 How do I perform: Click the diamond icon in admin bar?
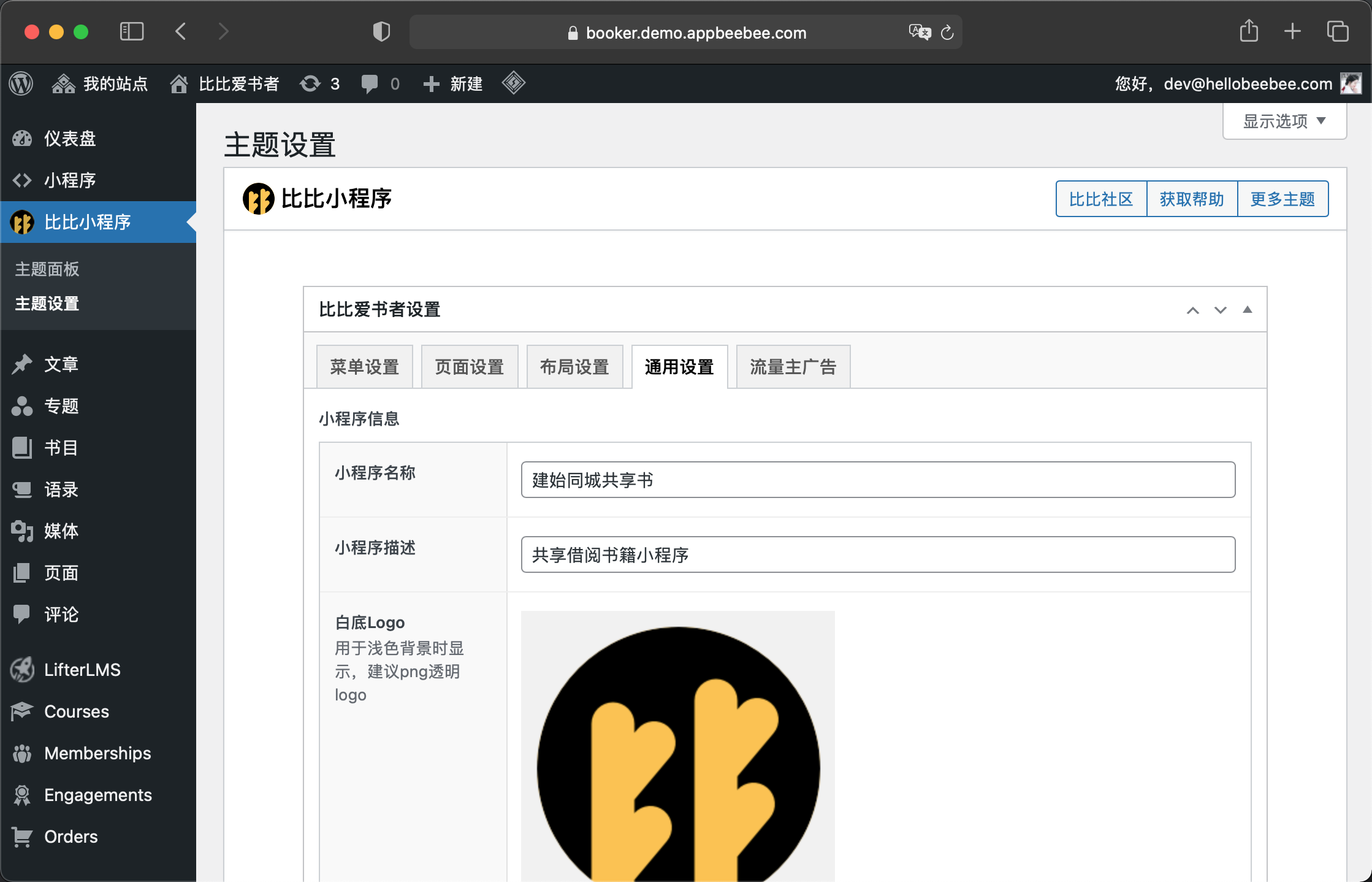click(513, 83)
